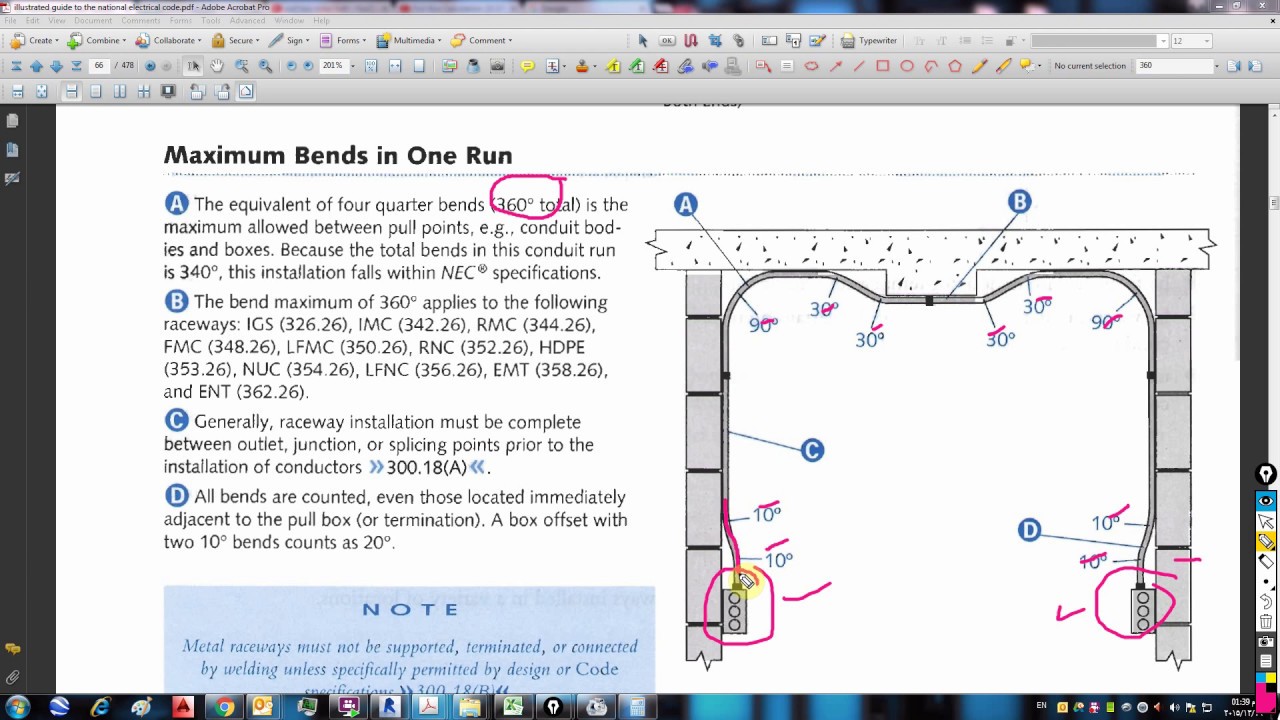Select the Pencil Eraser tool

pyautogui.click(x=1003, y=66)
